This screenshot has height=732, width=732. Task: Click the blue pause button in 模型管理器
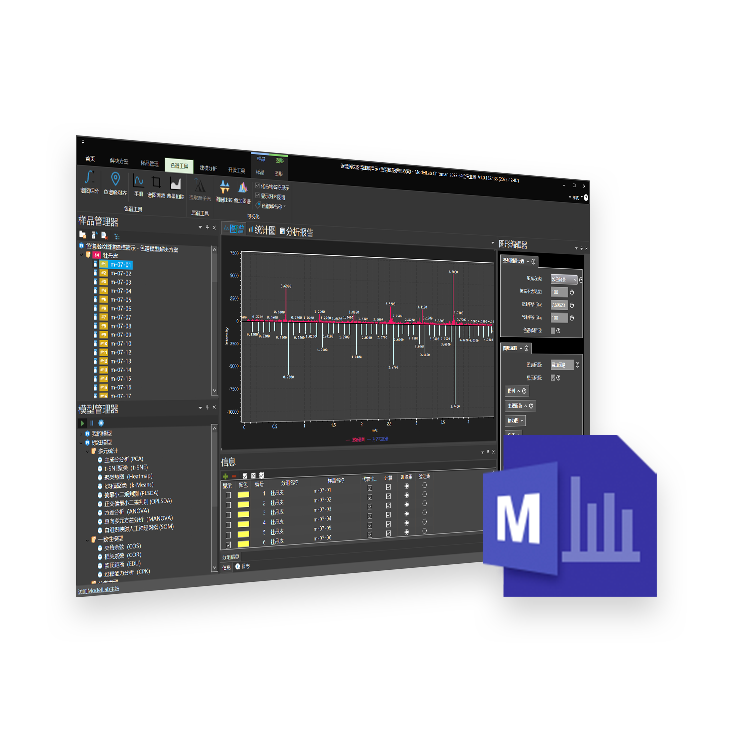(92, 423)
